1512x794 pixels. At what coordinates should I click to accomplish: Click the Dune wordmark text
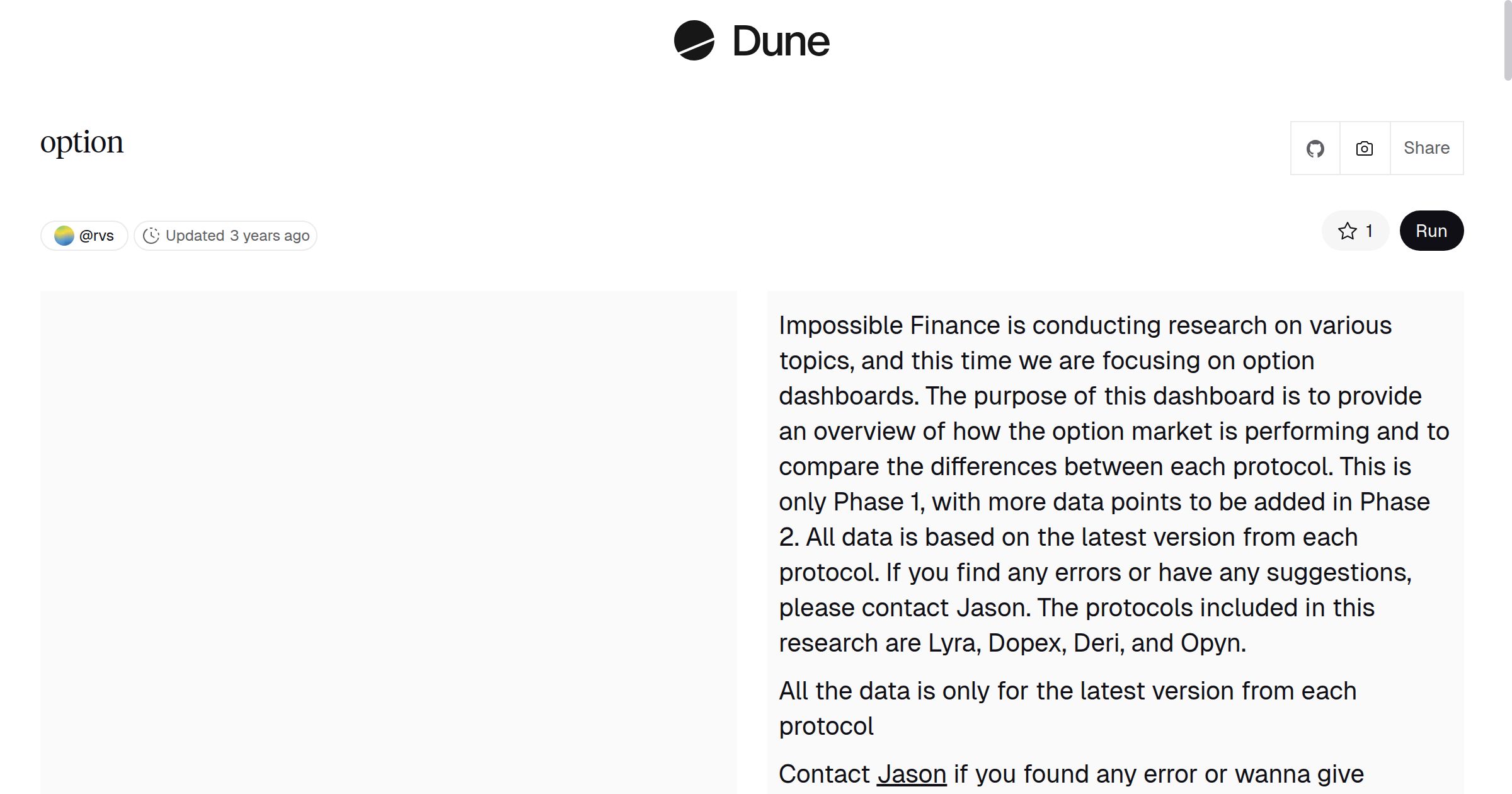pyautogui.click(x=781, y=42)
